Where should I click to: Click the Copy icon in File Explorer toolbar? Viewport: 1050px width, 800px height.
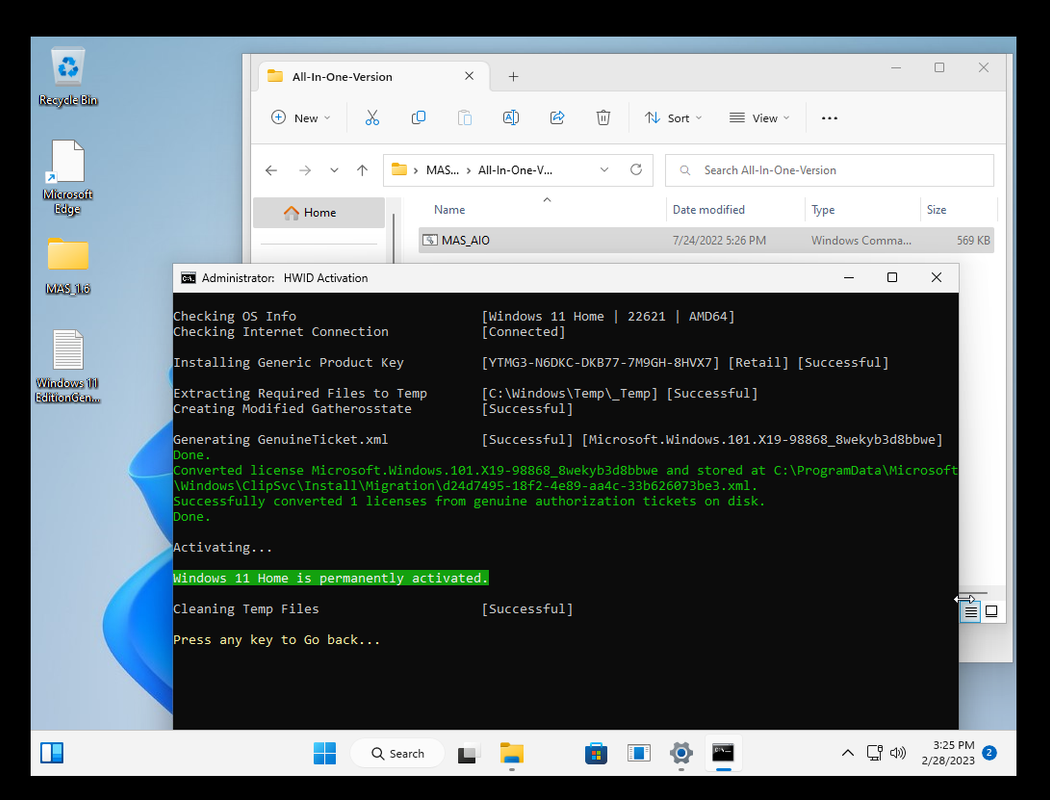(419, 118)
